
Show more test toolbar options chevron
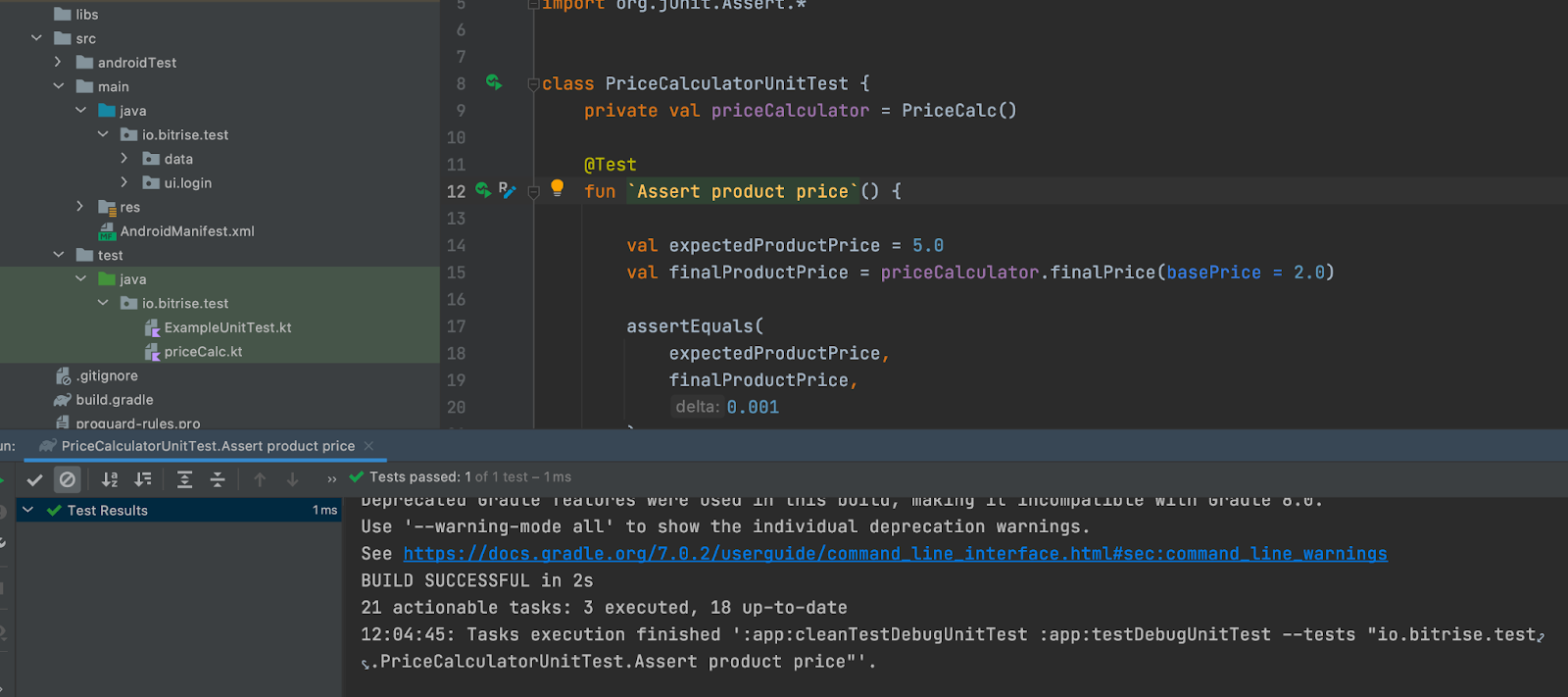[331, 479]
